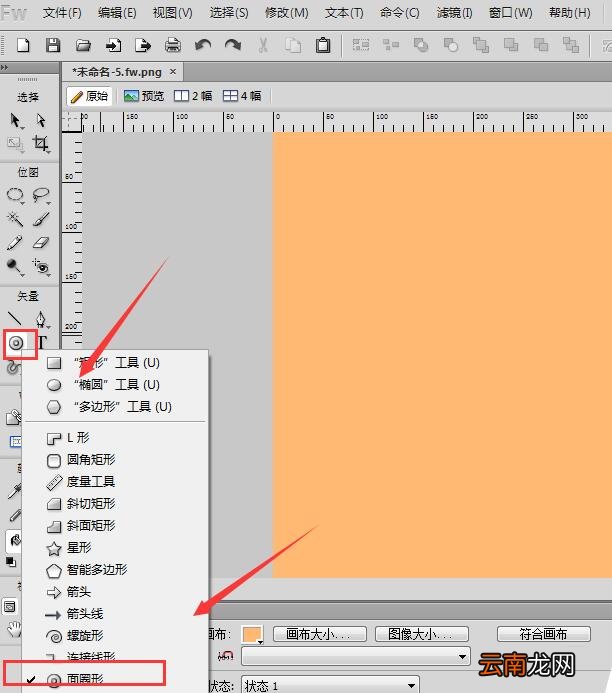This screenshot has height=693, width=612.
Task: Click the Open folder icon
Action: (83, 45)
